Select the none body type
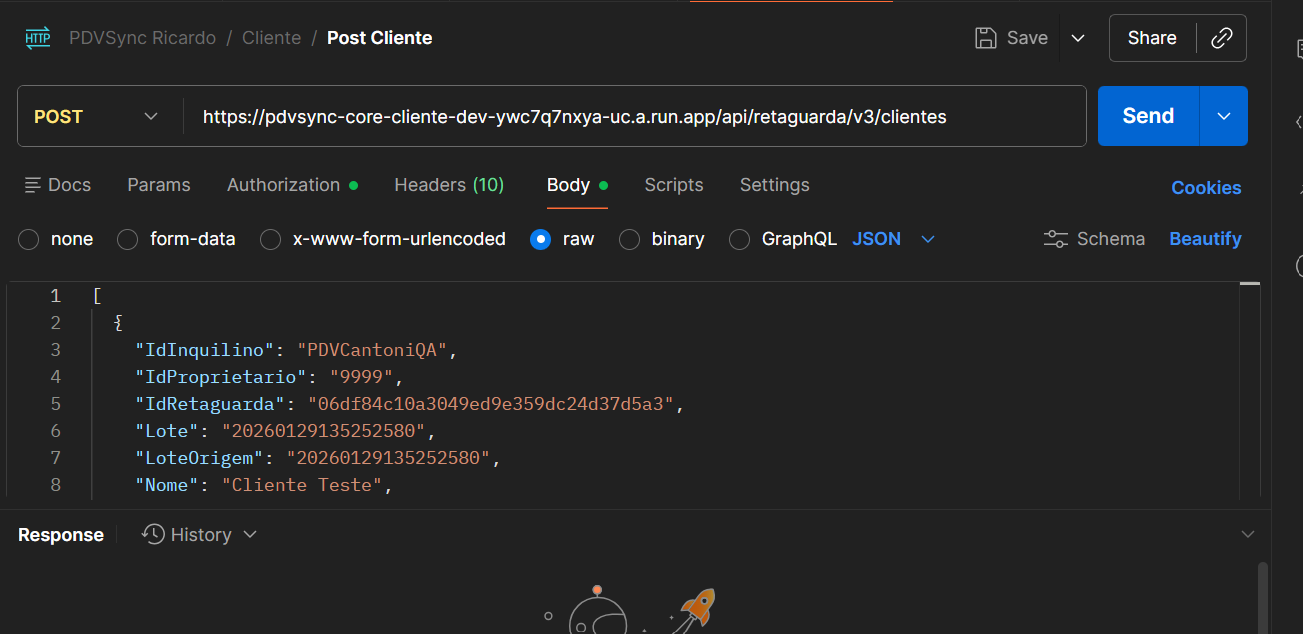1303x634 pixels. click(x=29, y=239)
